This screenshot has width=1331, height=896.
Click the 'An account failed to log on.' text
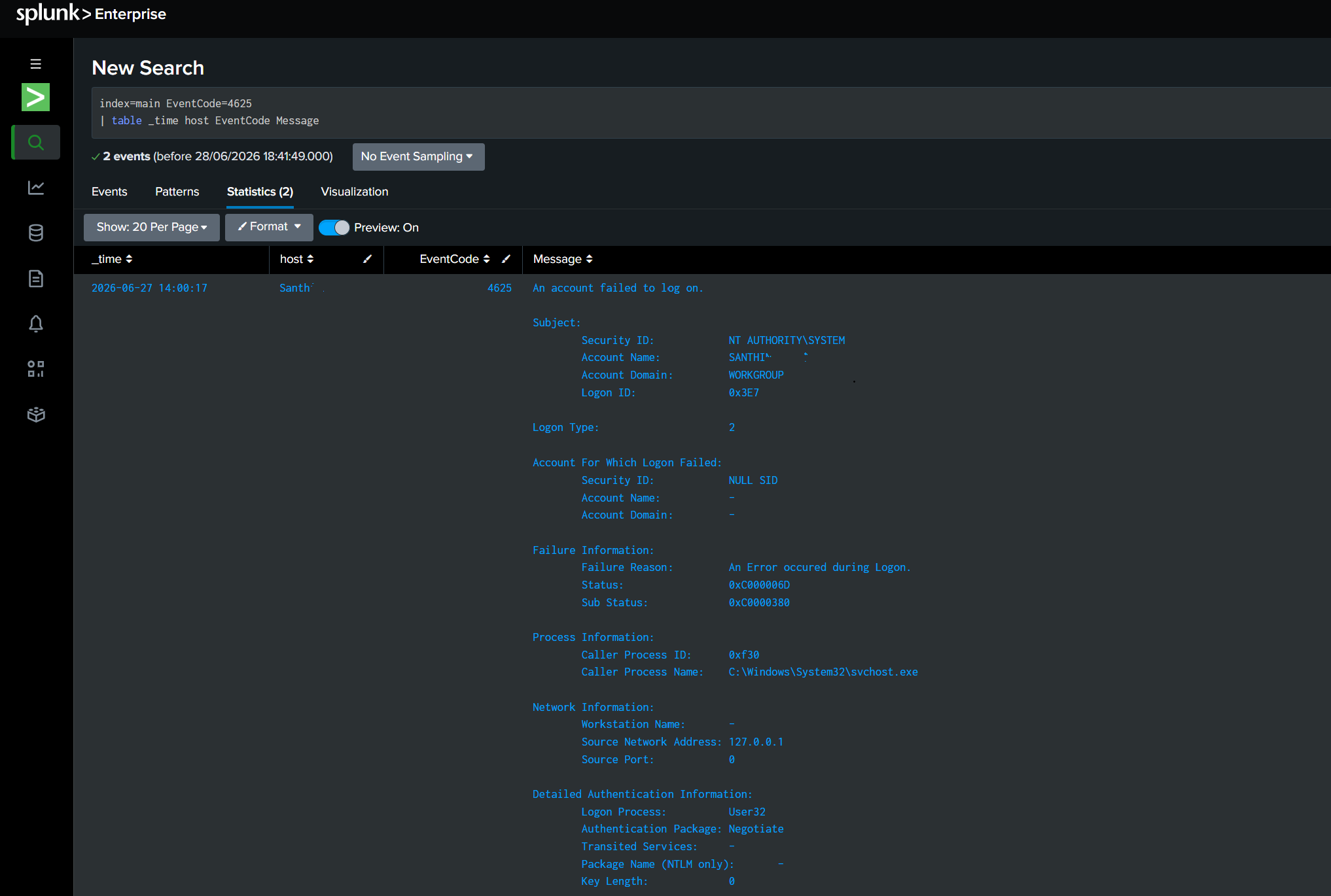pyautogui.click(x=618, y=288)
